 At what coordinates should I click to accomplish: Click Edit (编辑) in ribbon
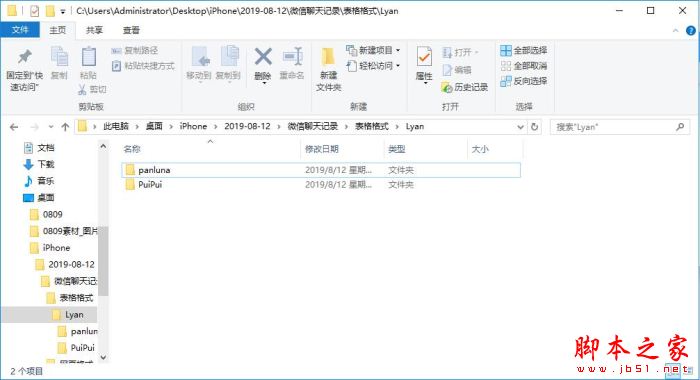(x=457, y=70)
